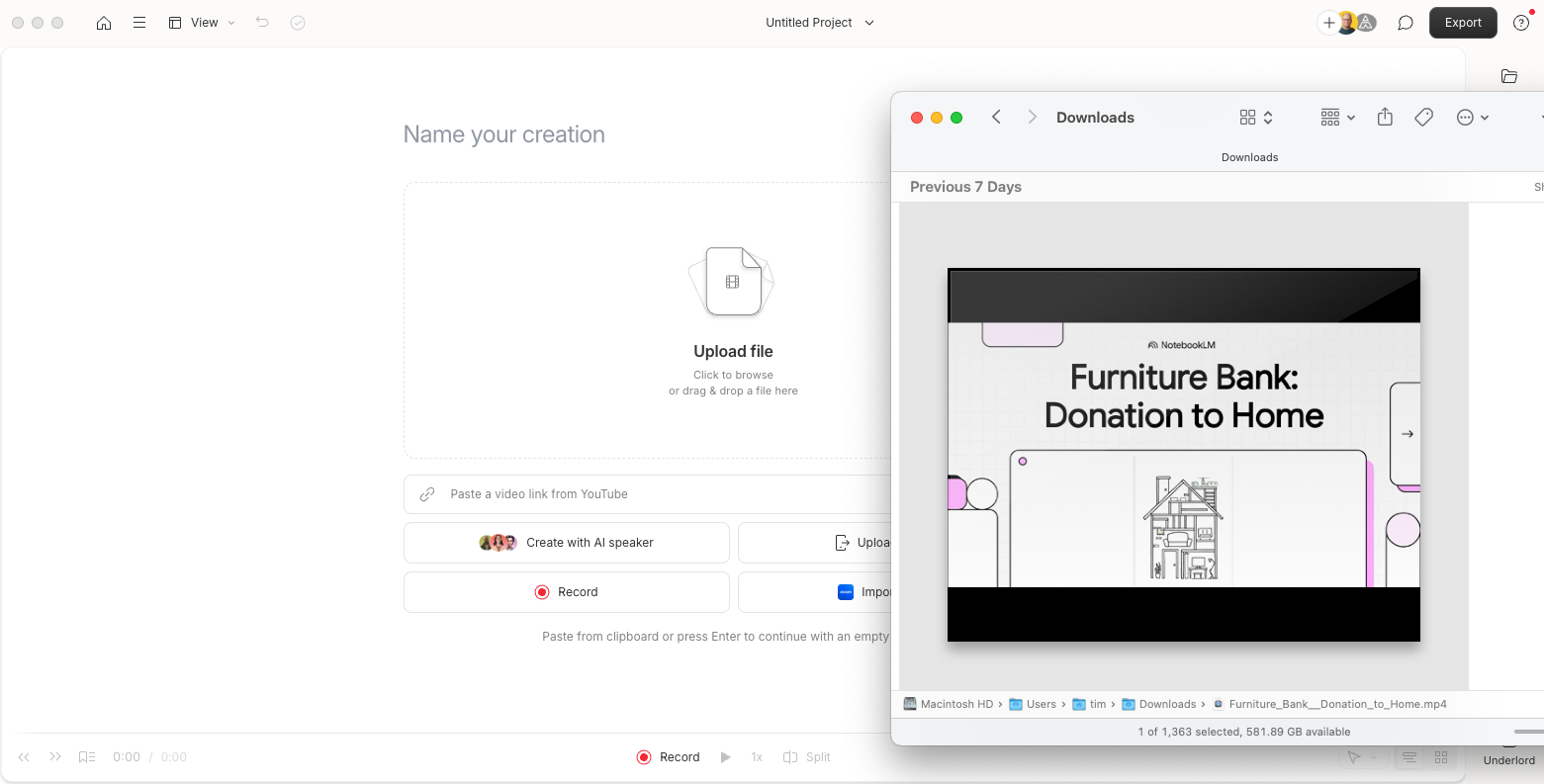Open Finder group-by dropdown
This screenshot has height=784, width=1544.
click(x=1337, y=118)
